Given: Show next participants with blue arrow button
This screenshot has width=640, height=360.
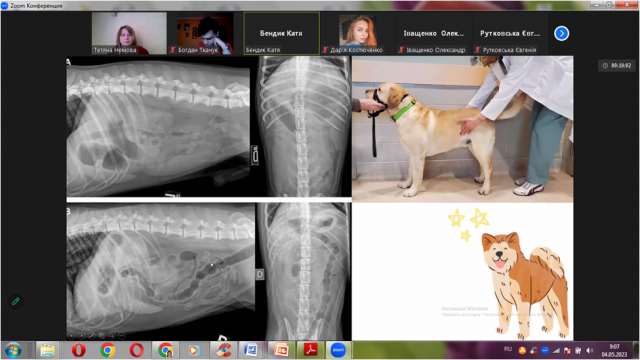Looking at the screenshot, I should coord(562,33).
